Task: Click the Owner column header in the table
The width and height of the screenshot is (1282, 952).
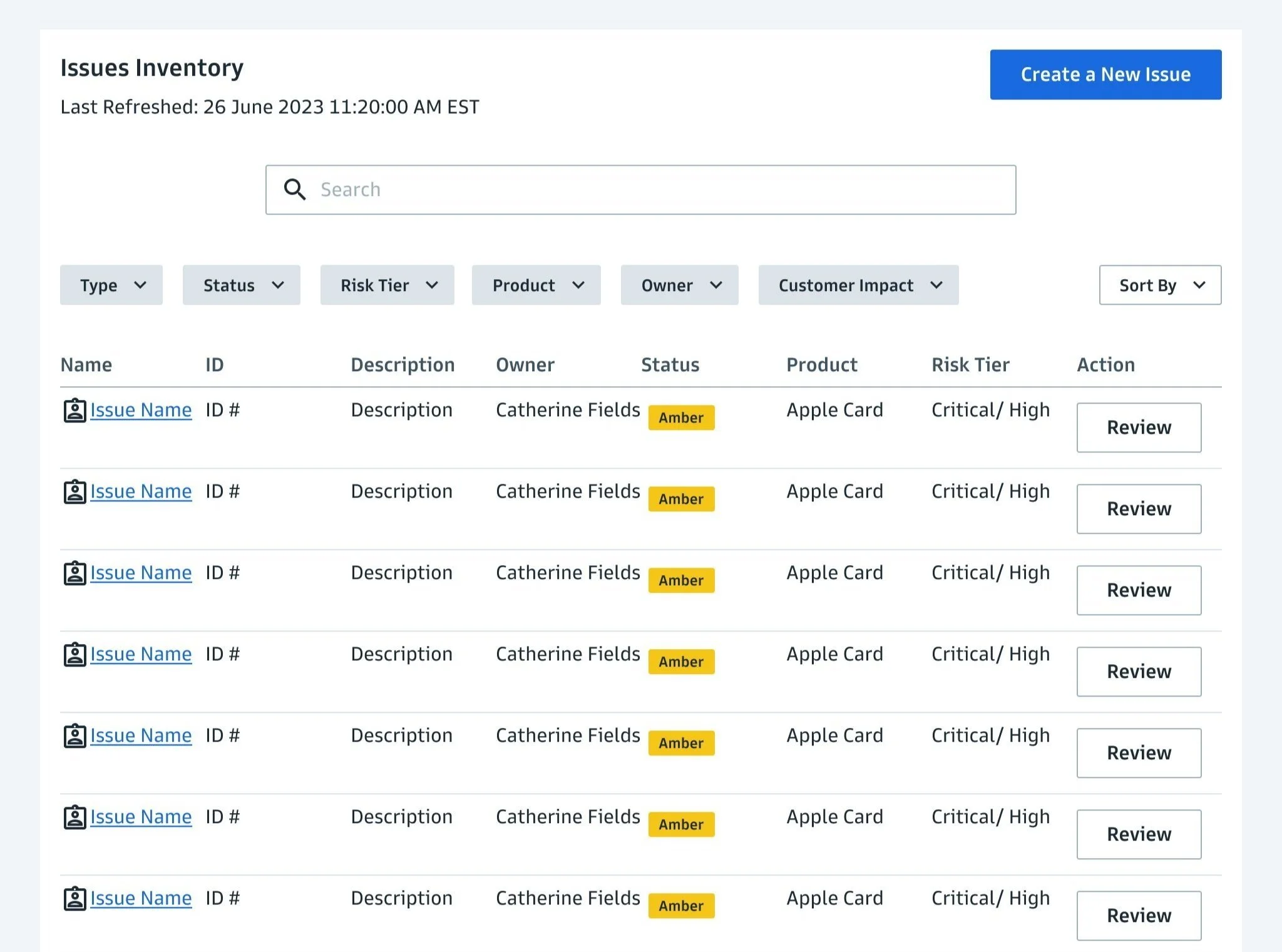Action: click(525, 365)
